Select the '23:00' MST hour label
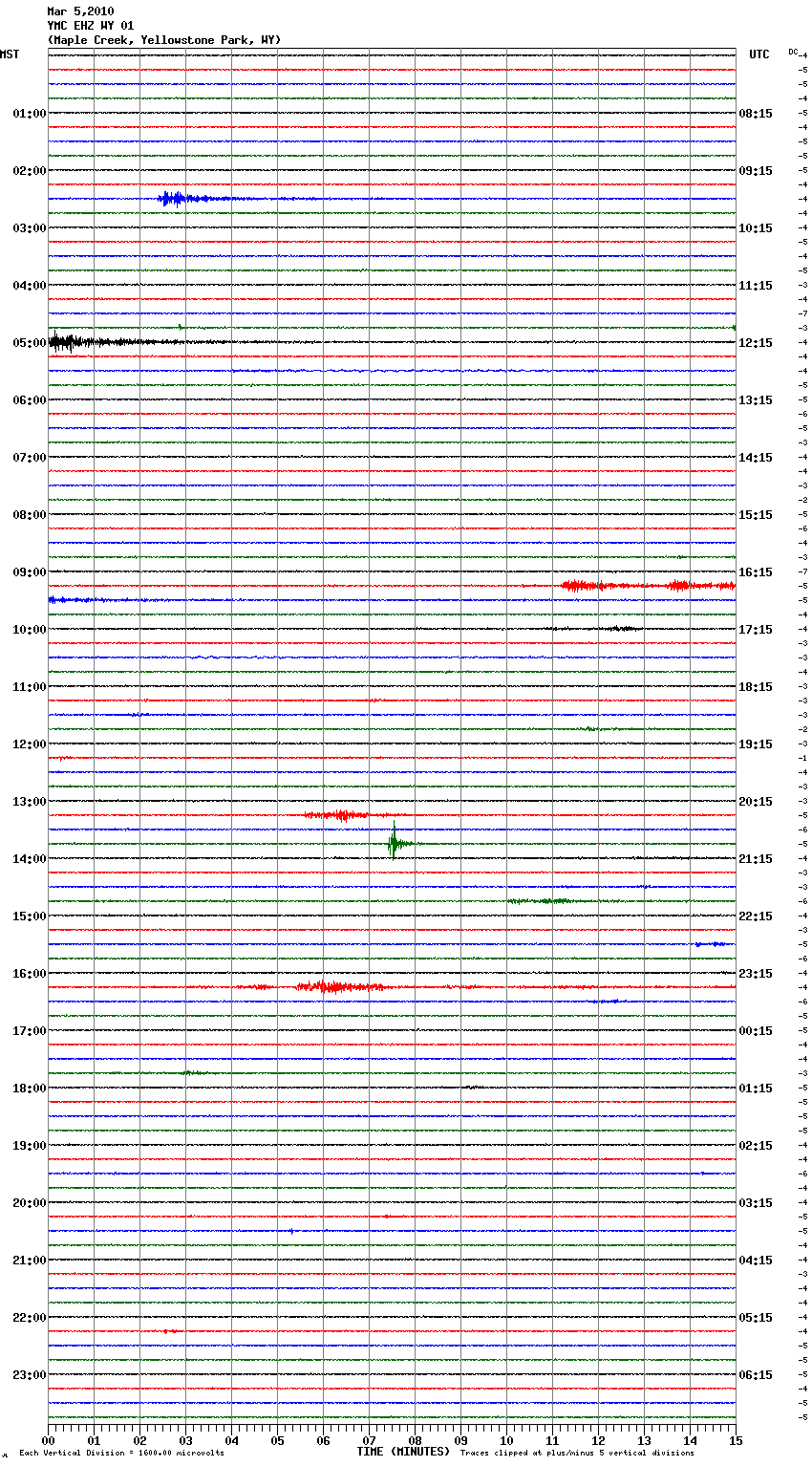Image resolution: width=812 pixels, height=1466 pixels. [30, 1375]
